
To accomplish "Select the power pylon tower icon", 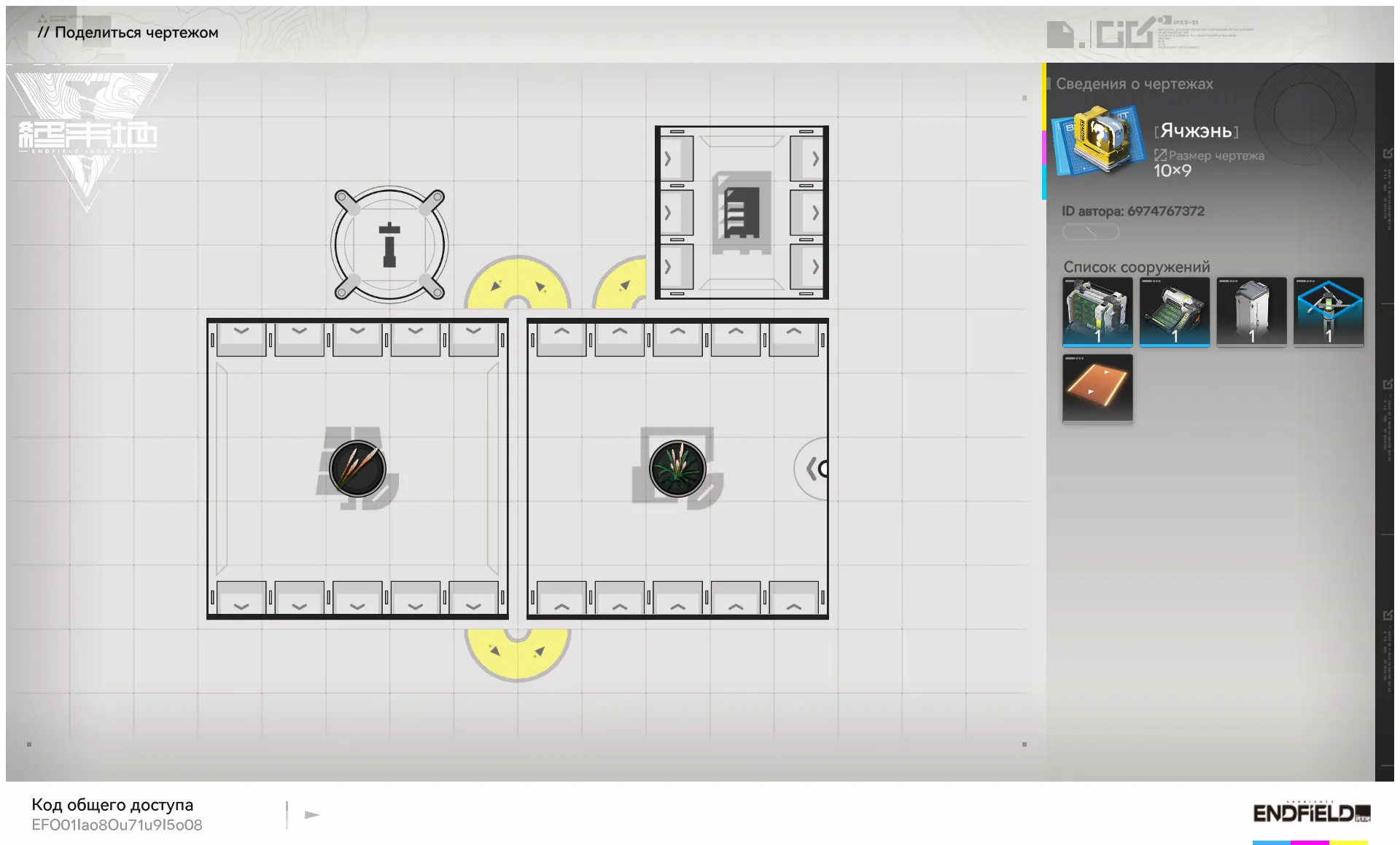I will (x=389, y=244).
